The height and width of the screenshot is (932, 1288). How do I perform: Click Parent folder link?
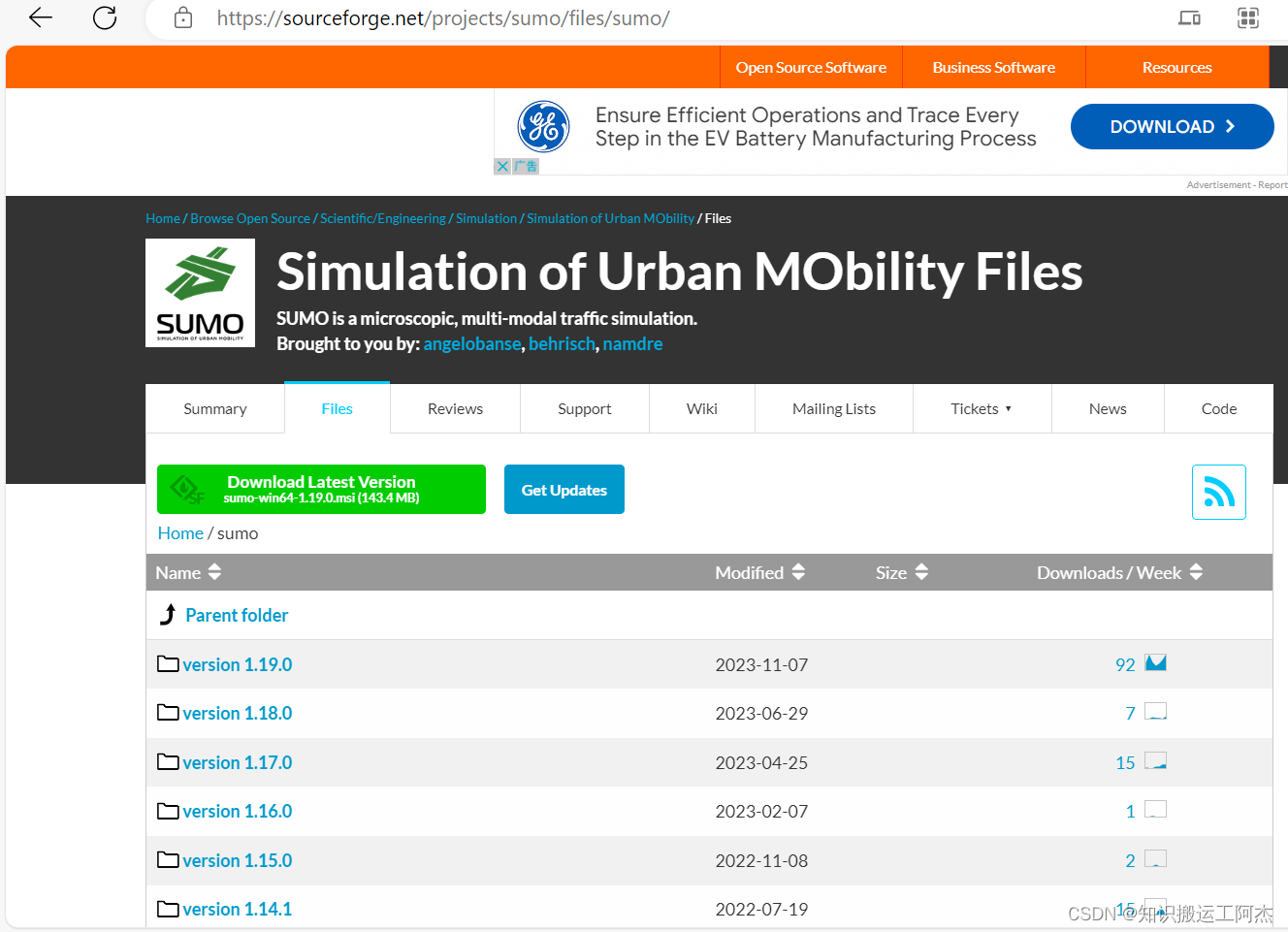click(x=237, y=615)
